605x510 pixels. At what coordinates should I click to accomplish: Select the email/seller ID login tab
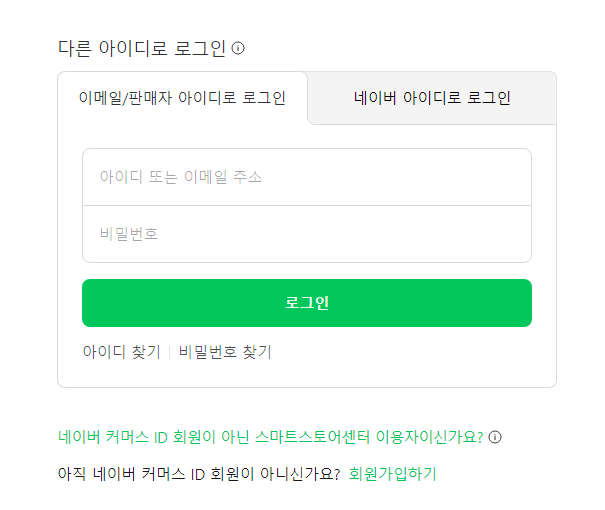click(182, 98)
